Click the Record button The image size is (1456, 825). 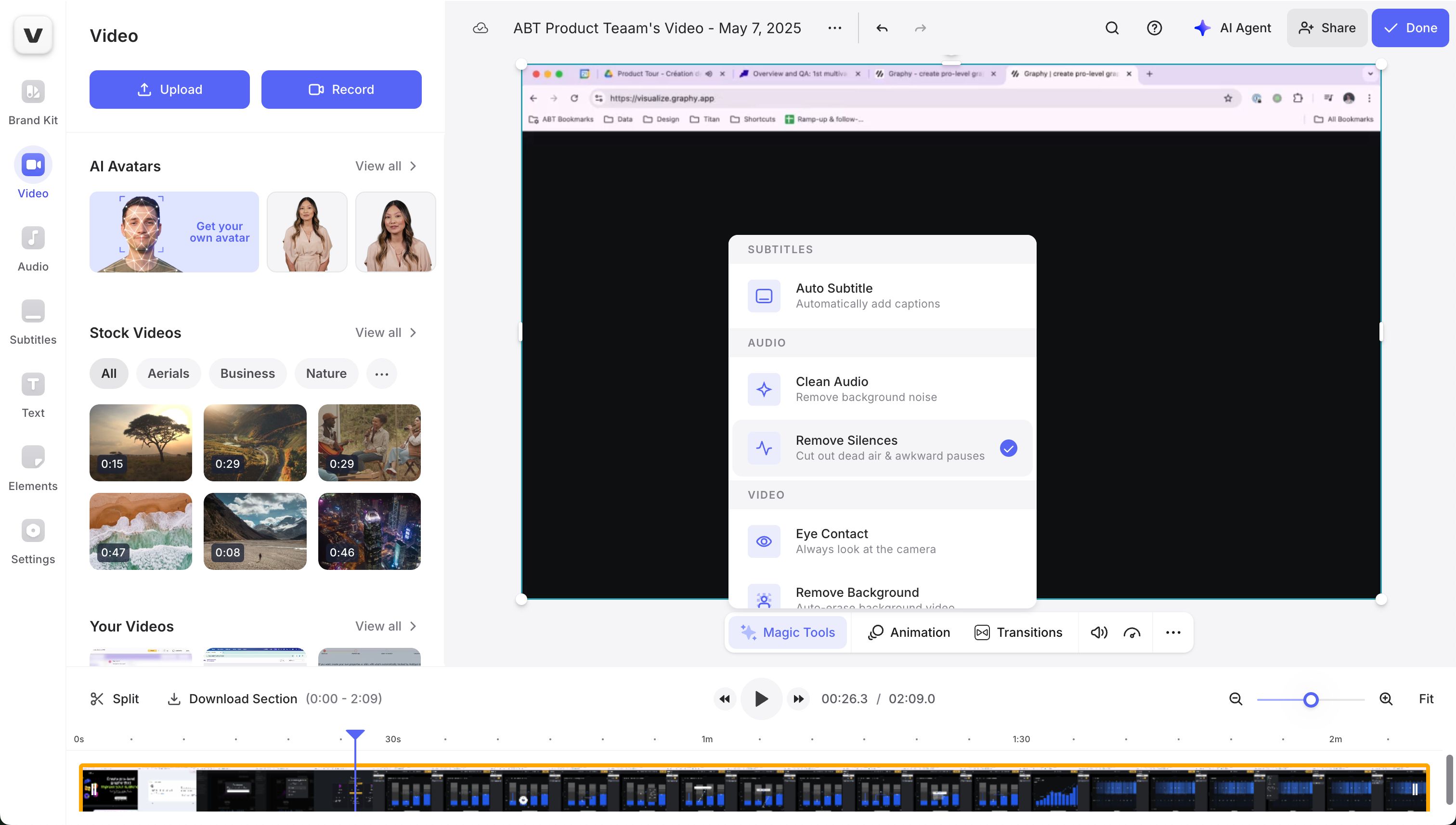[341, 90]
